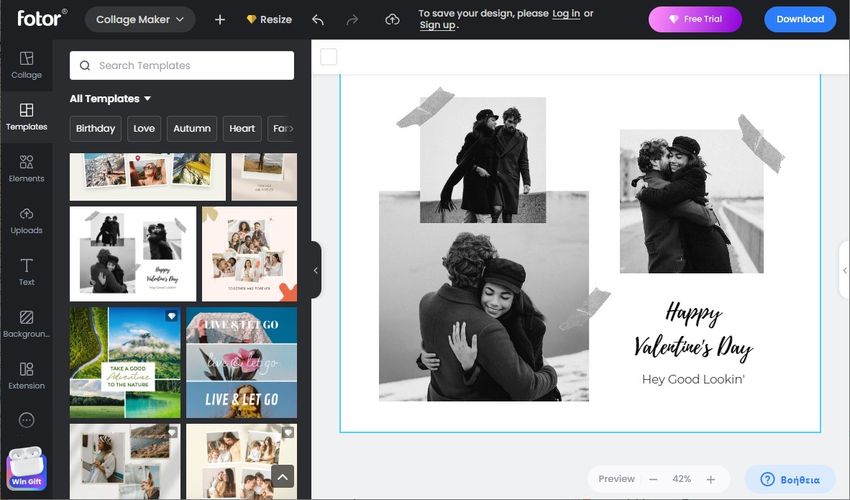This screenshot has height=500, width=850.
Task: Click the more options ellipsis icon
Action: [26, 420]
